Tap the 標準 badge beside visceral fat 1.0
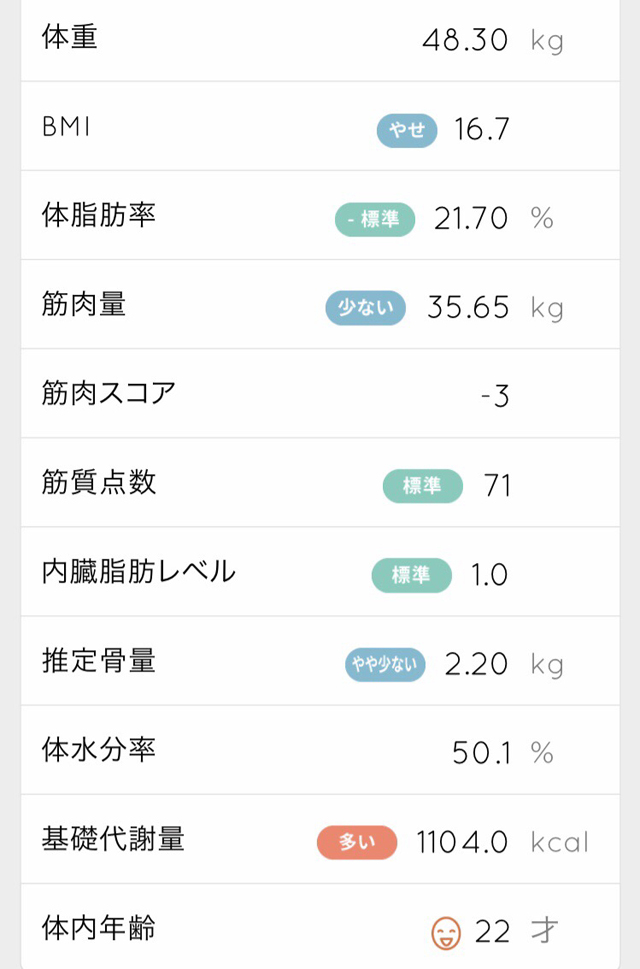 point(412,575)
